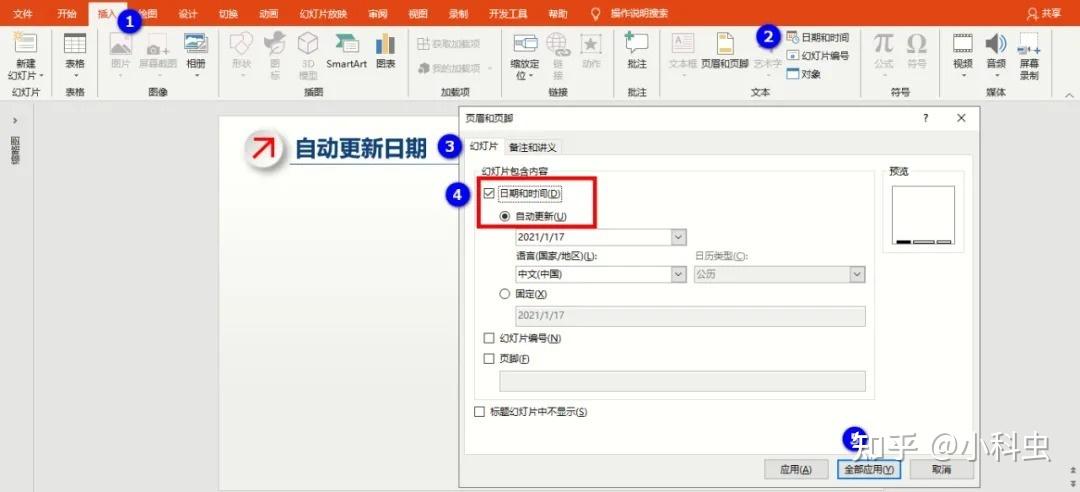This screenshot has height=492, width=1080.
Task: Open the Review (审阅) tab
Action: pyautogui.click(x=377, y=14)
